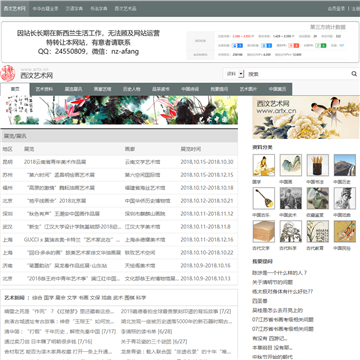360x360 pixels.
Task: Open the “第六时间” exhibition in 苏州
Action: (60, 175)
